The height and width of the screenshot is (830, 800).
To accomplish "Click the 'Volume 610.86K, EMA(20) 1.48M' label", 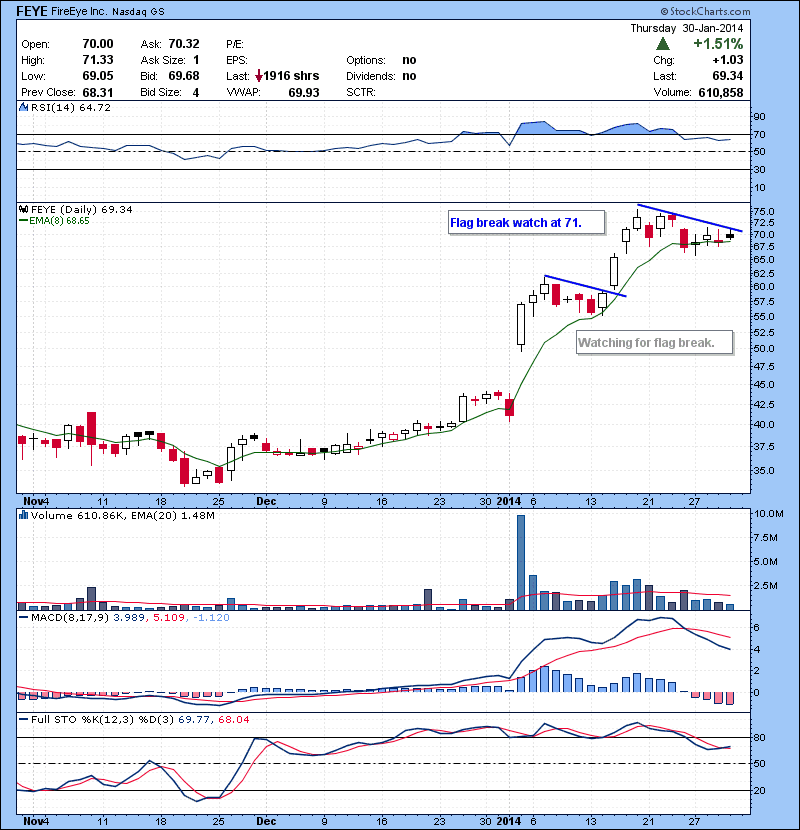I will [123, 515].
